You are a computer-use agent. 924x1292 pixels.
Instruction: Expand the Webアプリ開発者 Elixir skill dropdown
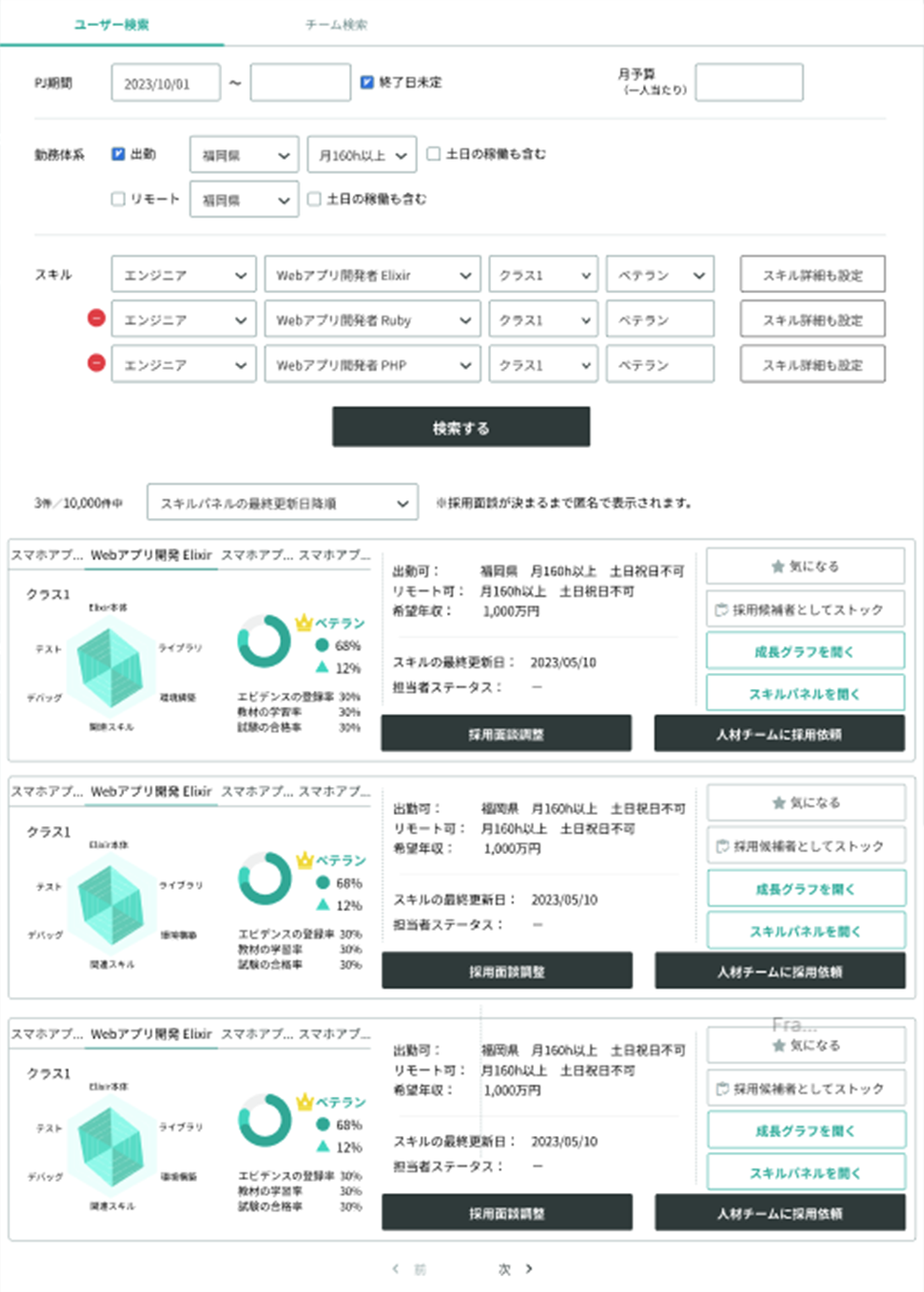[x=372, y=275]
